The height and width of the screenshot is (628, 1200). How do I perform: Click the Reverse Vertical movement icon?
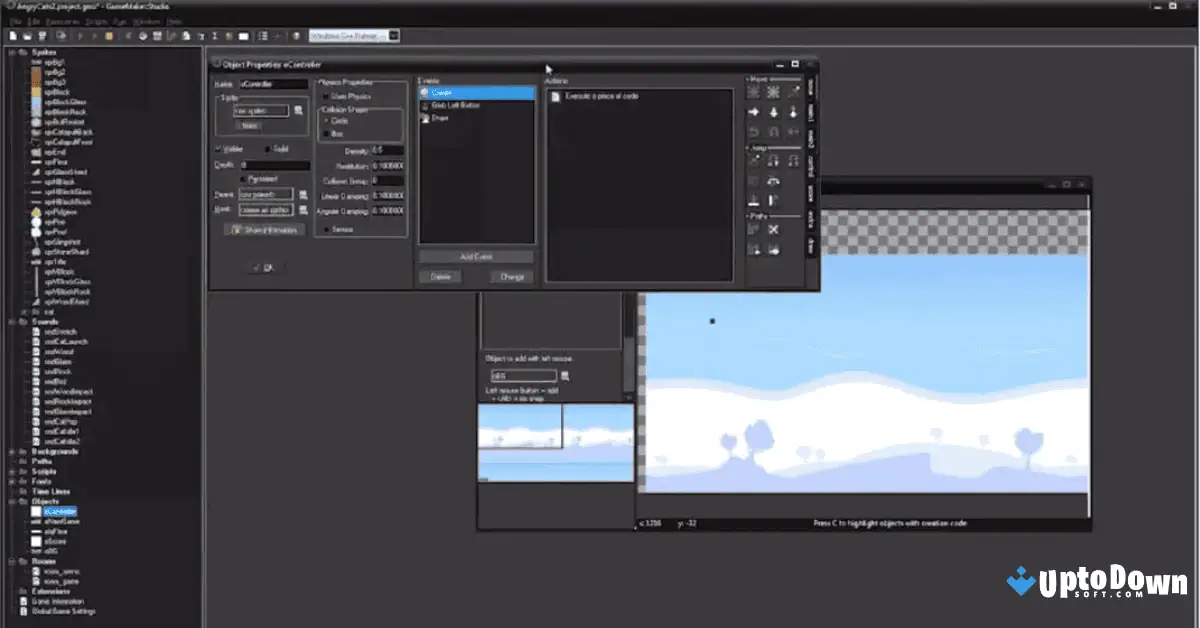coord(773,131)
